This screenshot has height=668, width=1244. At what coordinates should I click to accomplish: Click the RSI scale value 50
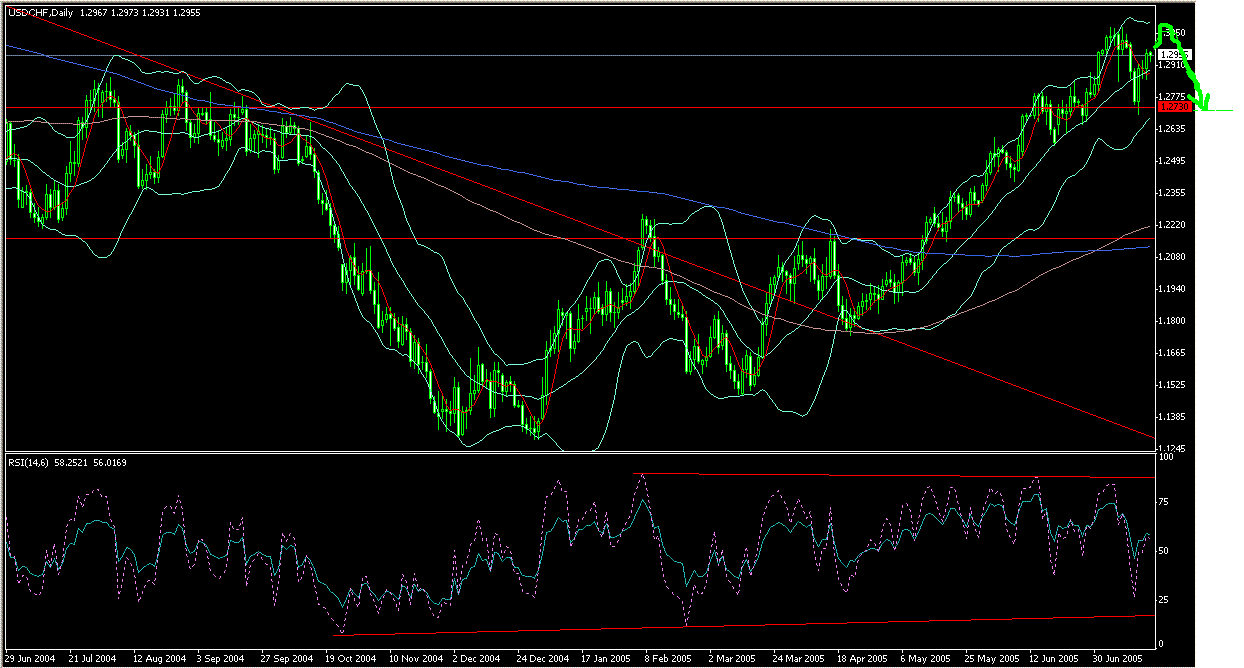click(1162, 551)
